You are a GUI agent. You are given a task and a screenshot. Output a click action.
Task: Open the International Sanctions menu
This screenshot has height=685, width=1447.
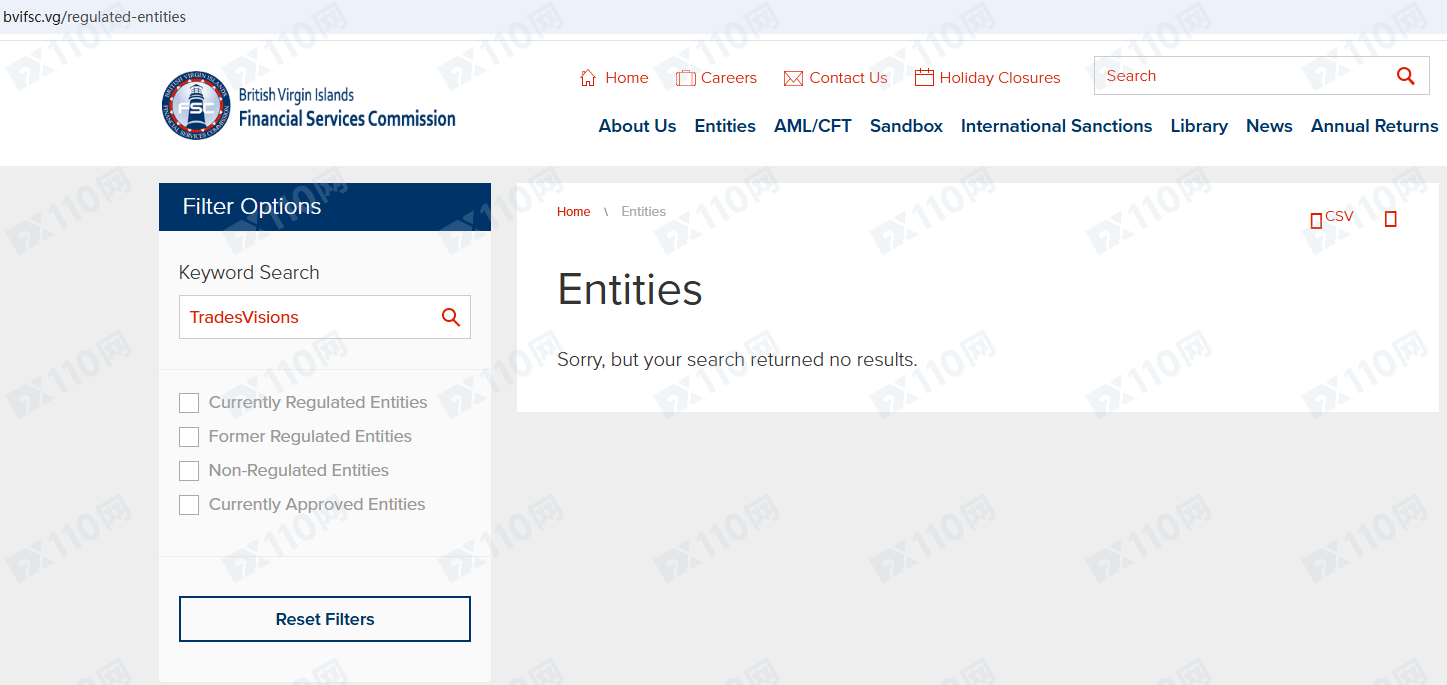tap(1056, 126)
